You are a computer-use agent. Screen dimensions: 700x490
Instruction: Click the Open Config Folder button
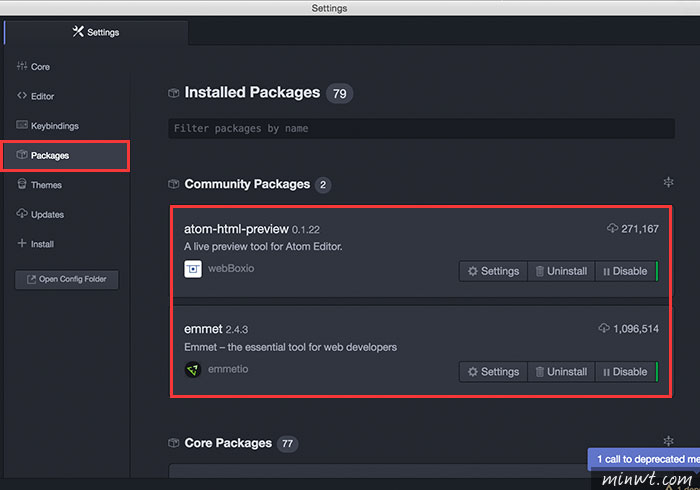coord(67,279)
